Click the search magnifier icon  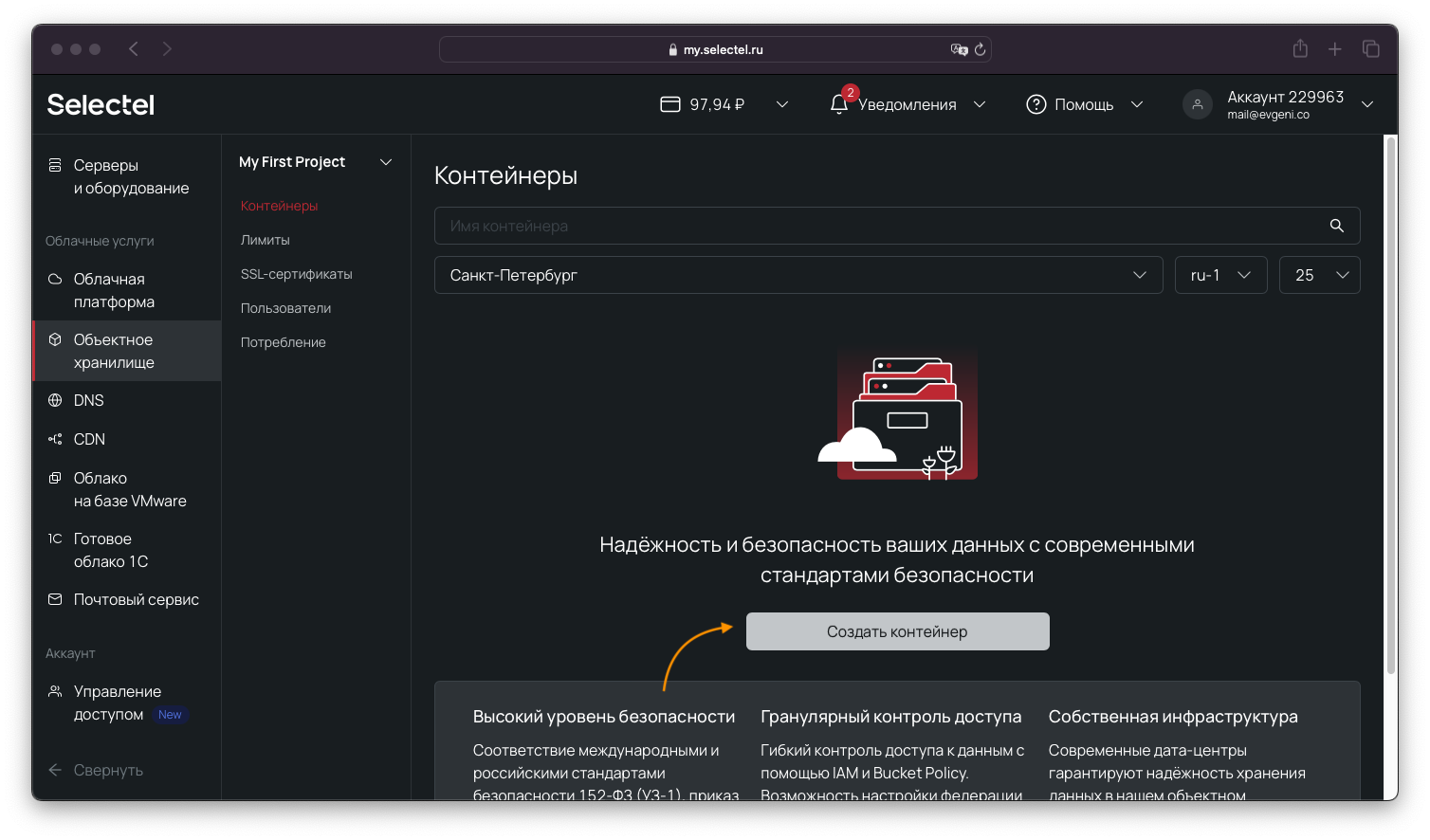(1337, 226)
